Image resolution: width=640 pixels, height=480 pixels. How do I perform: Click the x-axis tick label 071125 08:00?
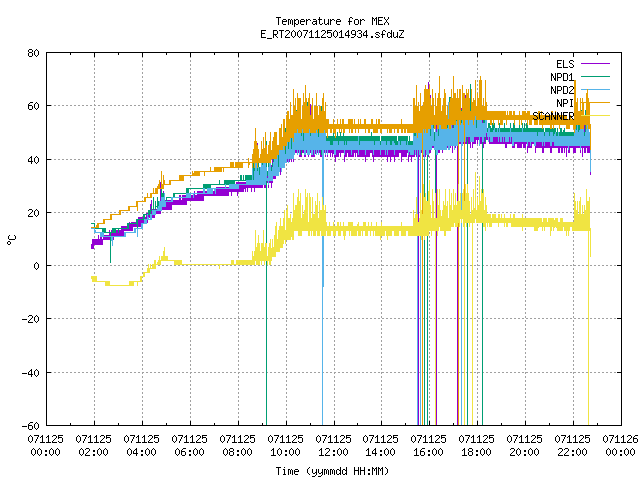[x=238, y=446]
